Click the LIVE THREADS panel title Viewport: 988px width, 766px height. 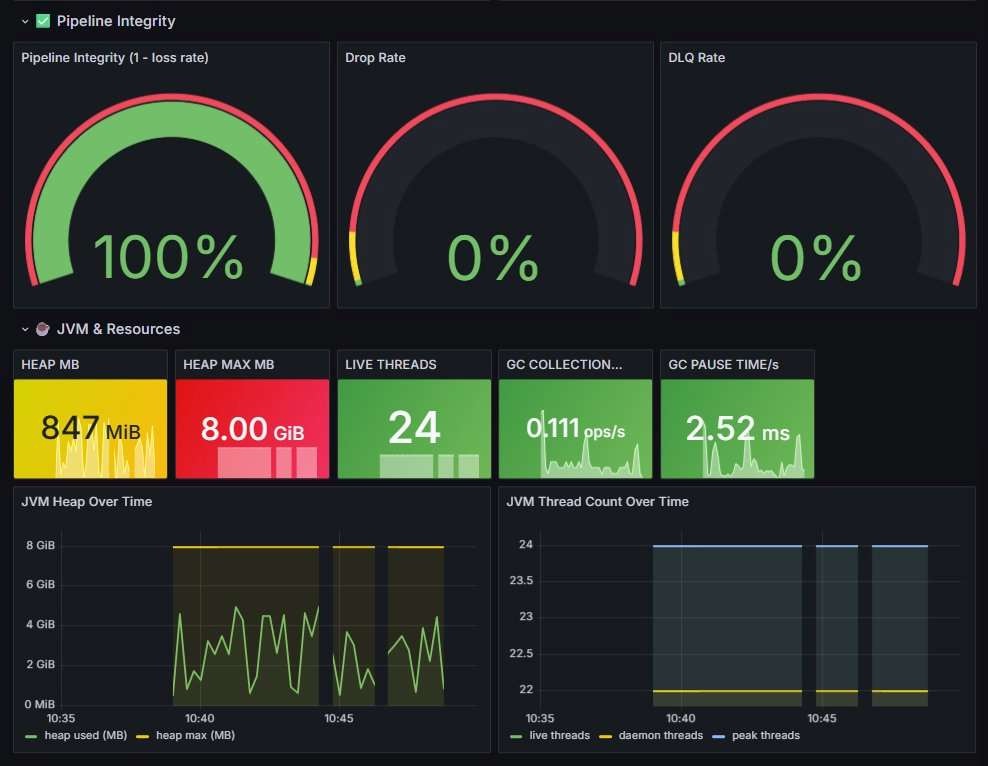click(391, 364)
